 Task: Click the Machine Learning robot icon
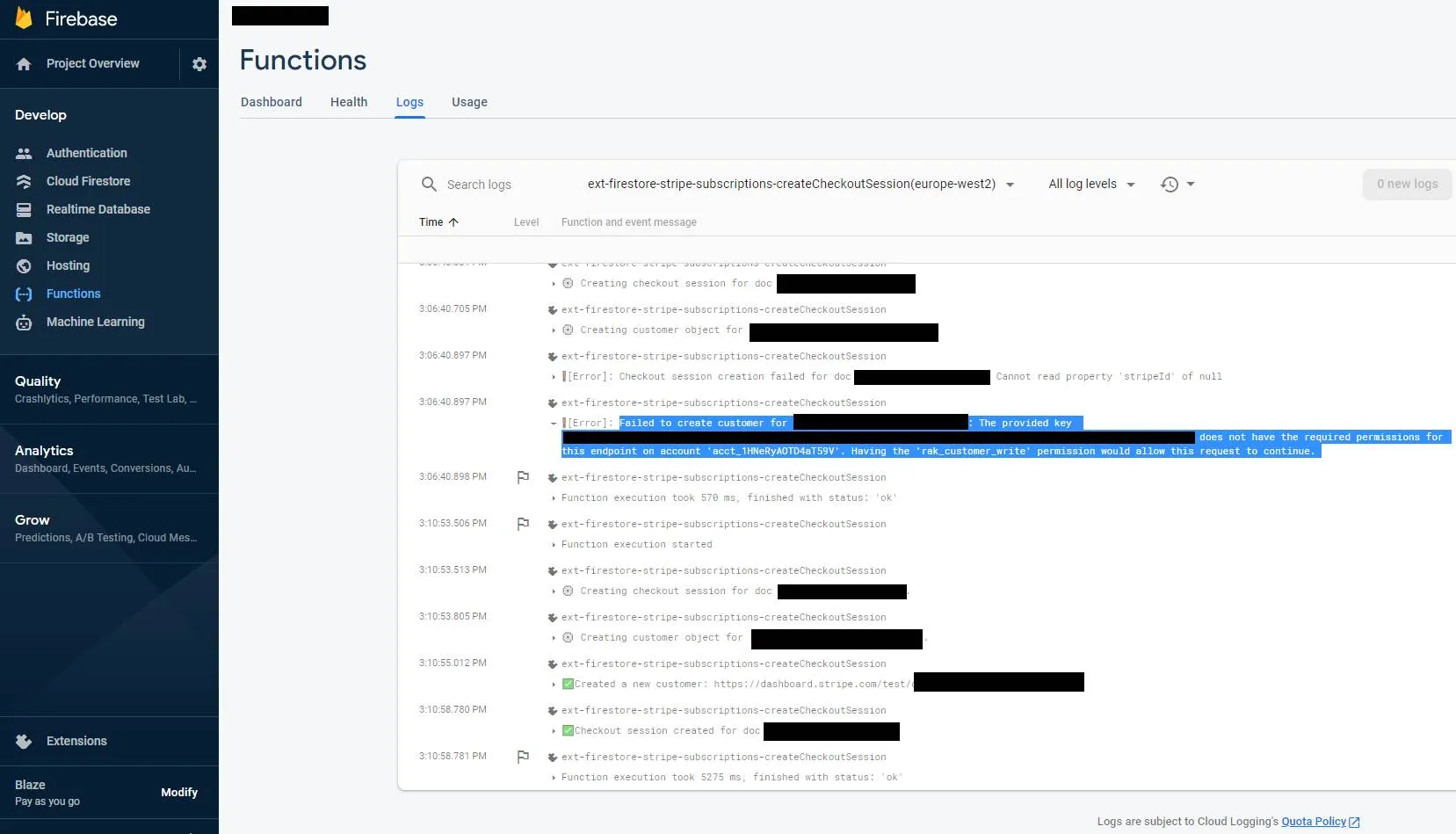pos(24,323)
